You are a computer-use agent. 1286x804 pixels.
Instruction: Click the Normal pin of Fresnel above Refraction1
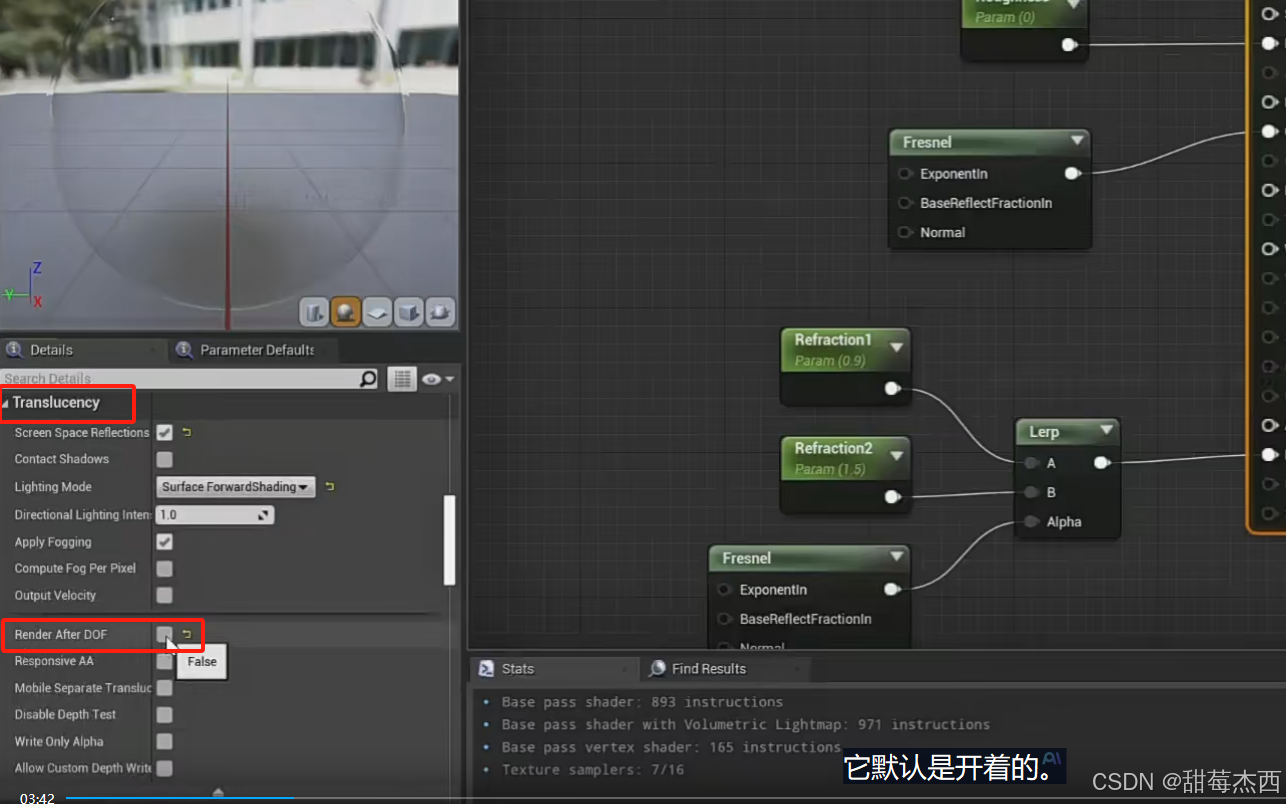pyautogui.click(x=905, y=232)
